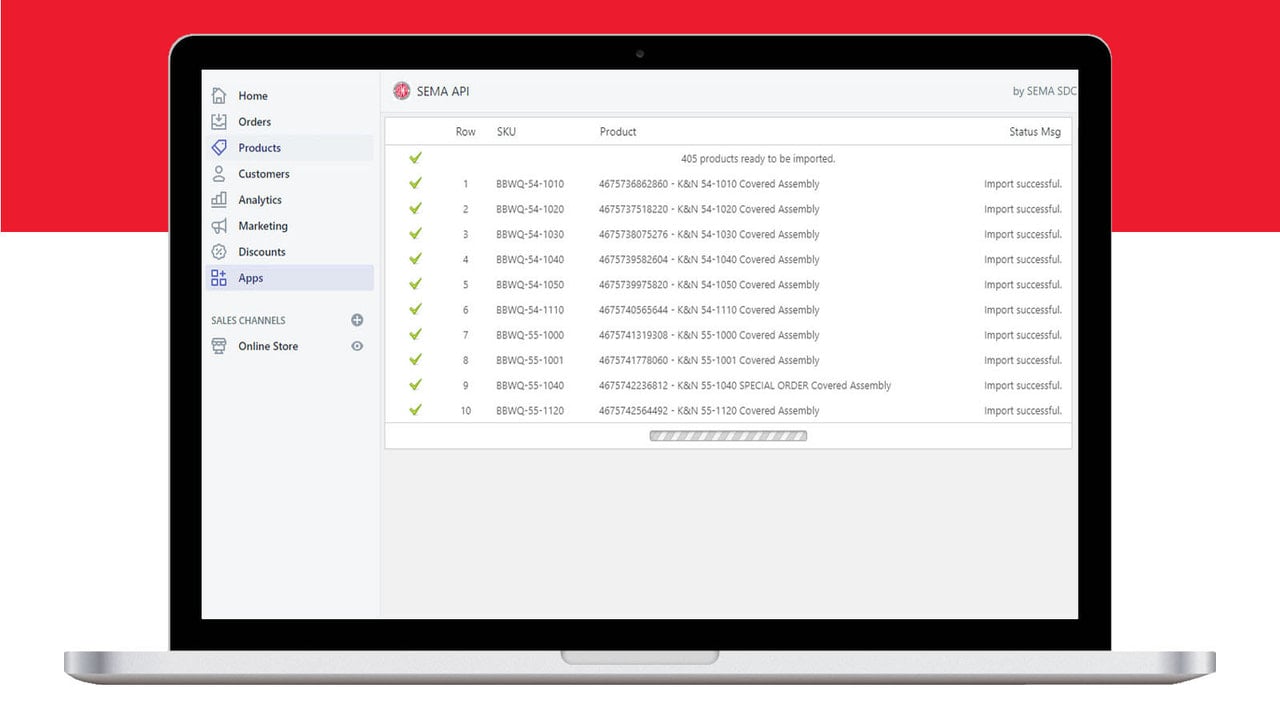Screen dimensions: 1280x720
Task: Click product K&N 55-1000 Covered Assembly
Action: point(709,335)
